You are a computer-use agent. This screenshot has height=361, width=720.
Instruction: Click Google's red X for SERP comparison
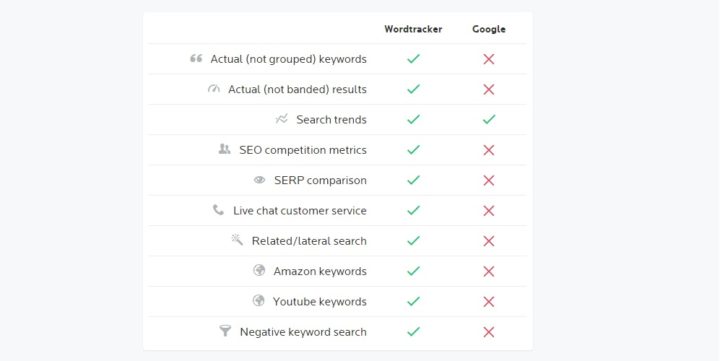point(489,180)
